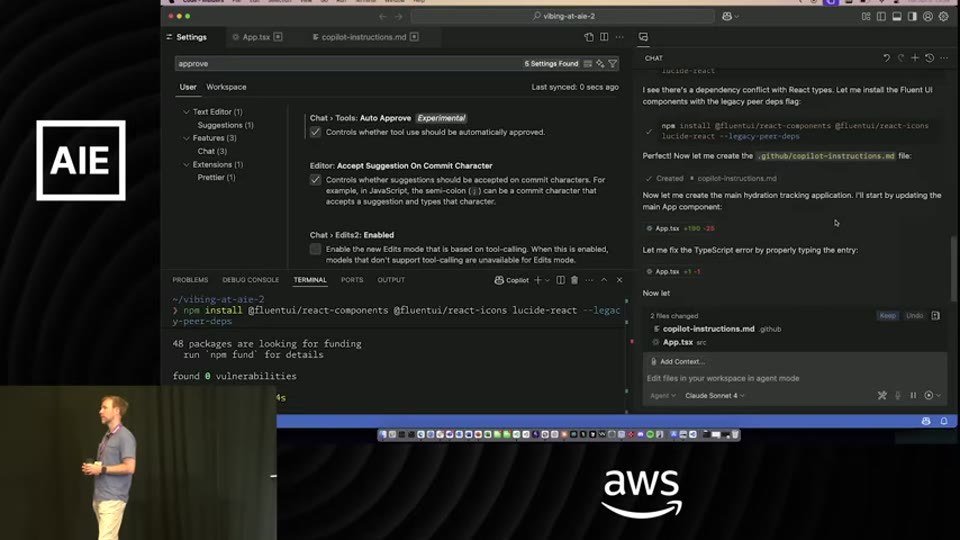Click the filter icon in settings search
This screenshot has height=540, width=960.
point(612,64)
